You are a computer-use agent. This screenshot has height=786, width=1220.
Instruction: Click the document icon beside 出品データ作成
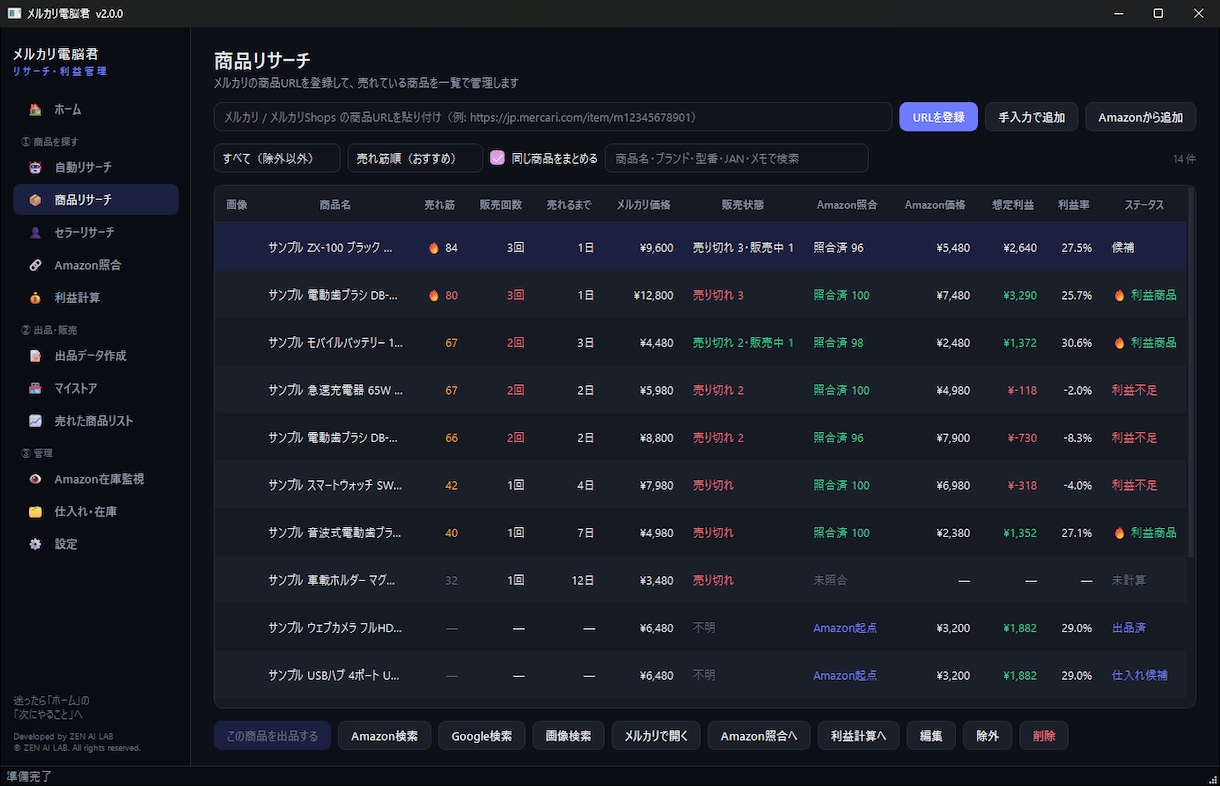tap(36, 356)
